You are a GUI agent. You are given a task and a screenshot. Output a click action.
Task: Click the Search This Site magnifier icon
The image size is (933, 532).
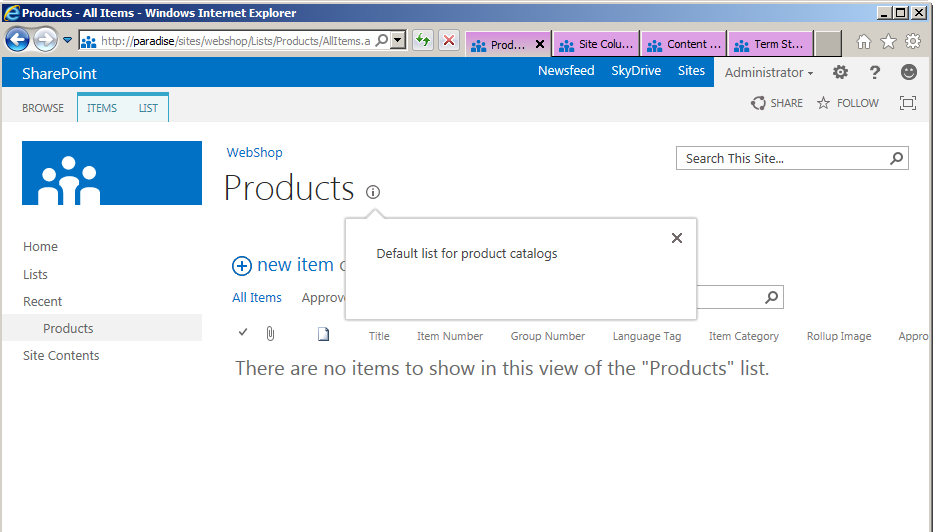[x=897, y=158]
